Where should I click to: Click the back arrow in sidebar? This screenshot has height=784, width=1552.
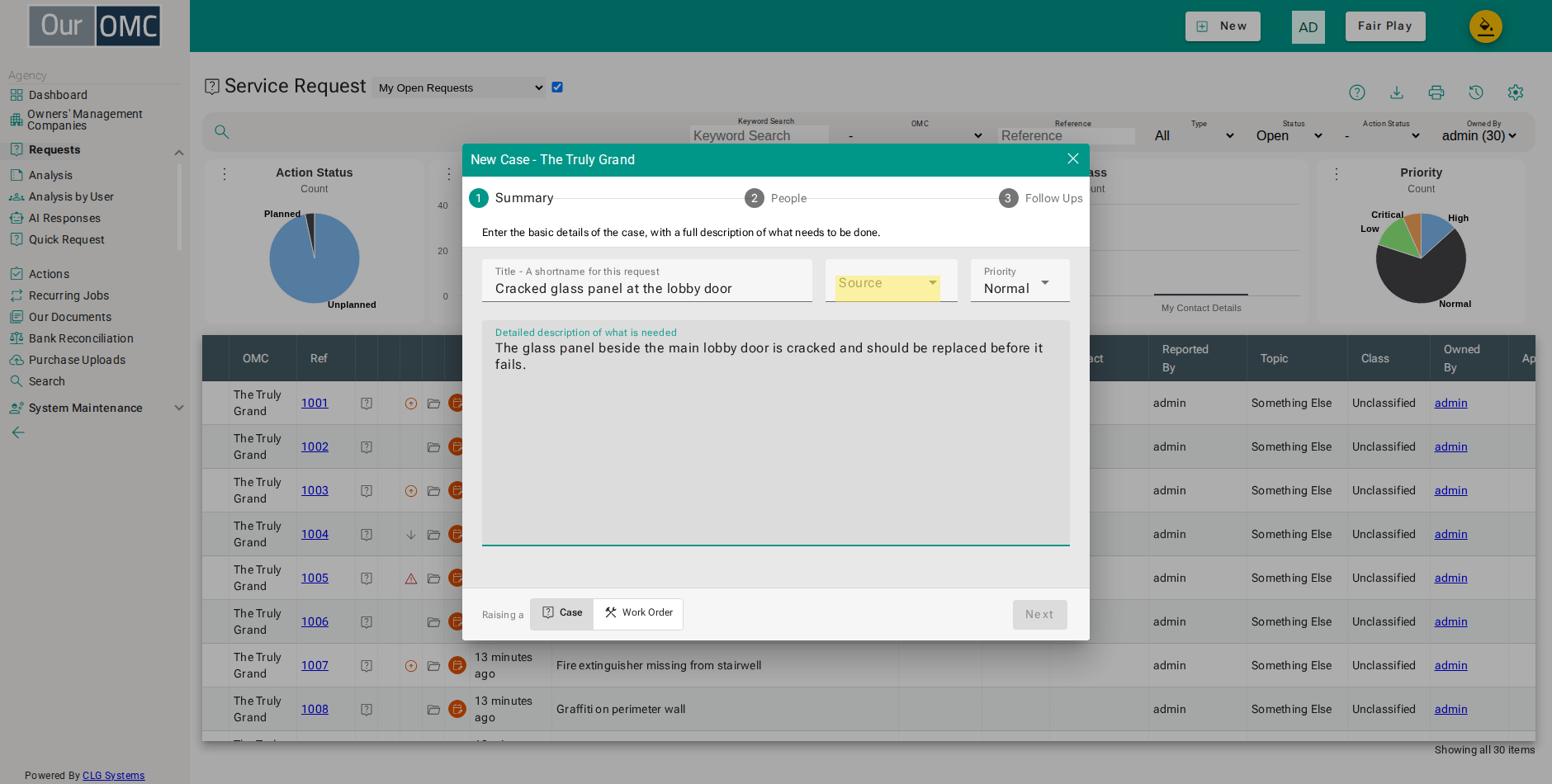pyautogui.click(x=18, y=432)
